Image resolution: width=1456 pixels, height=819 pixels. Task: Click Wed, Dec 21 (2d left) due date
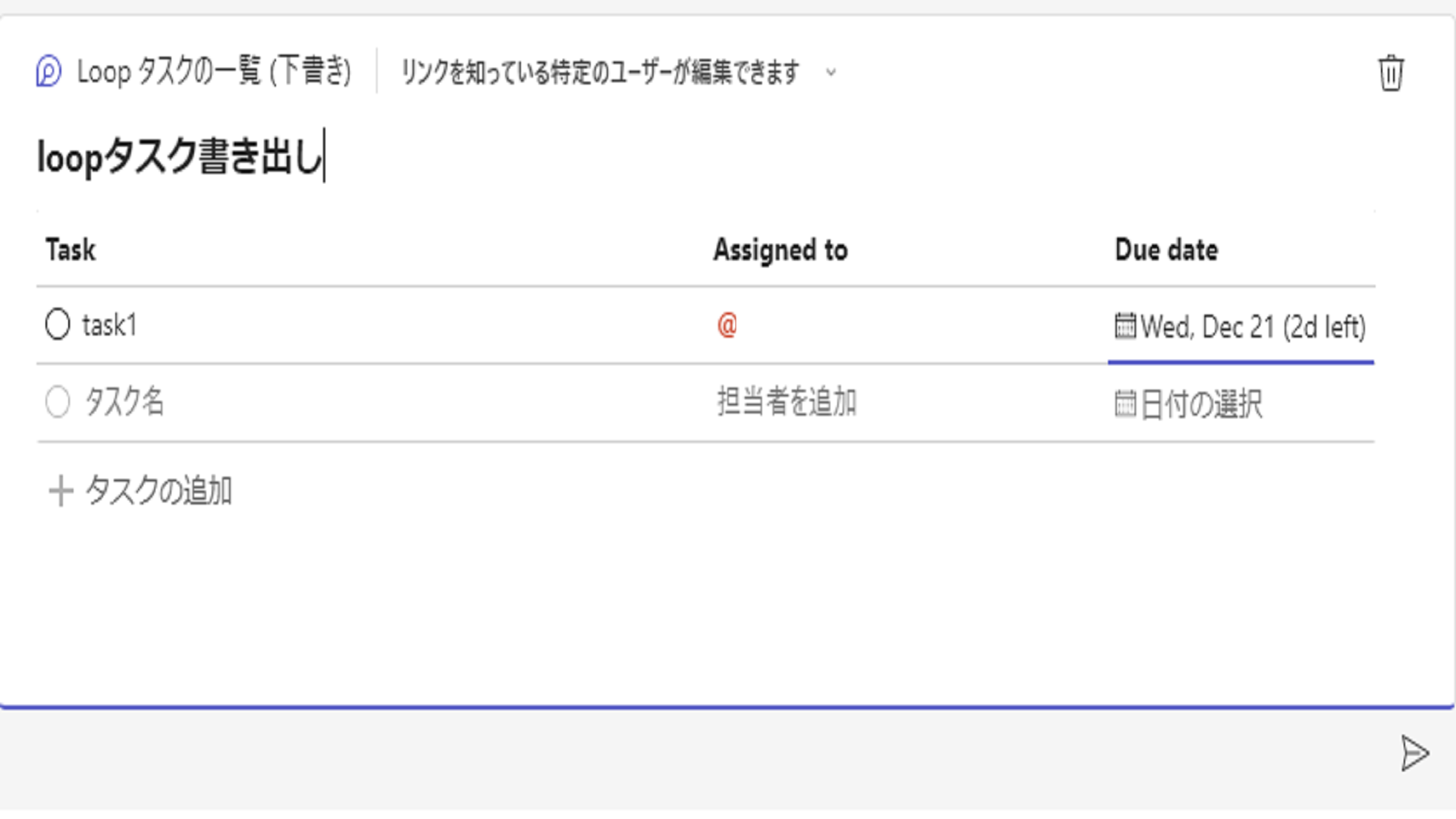click(1251, 326)
